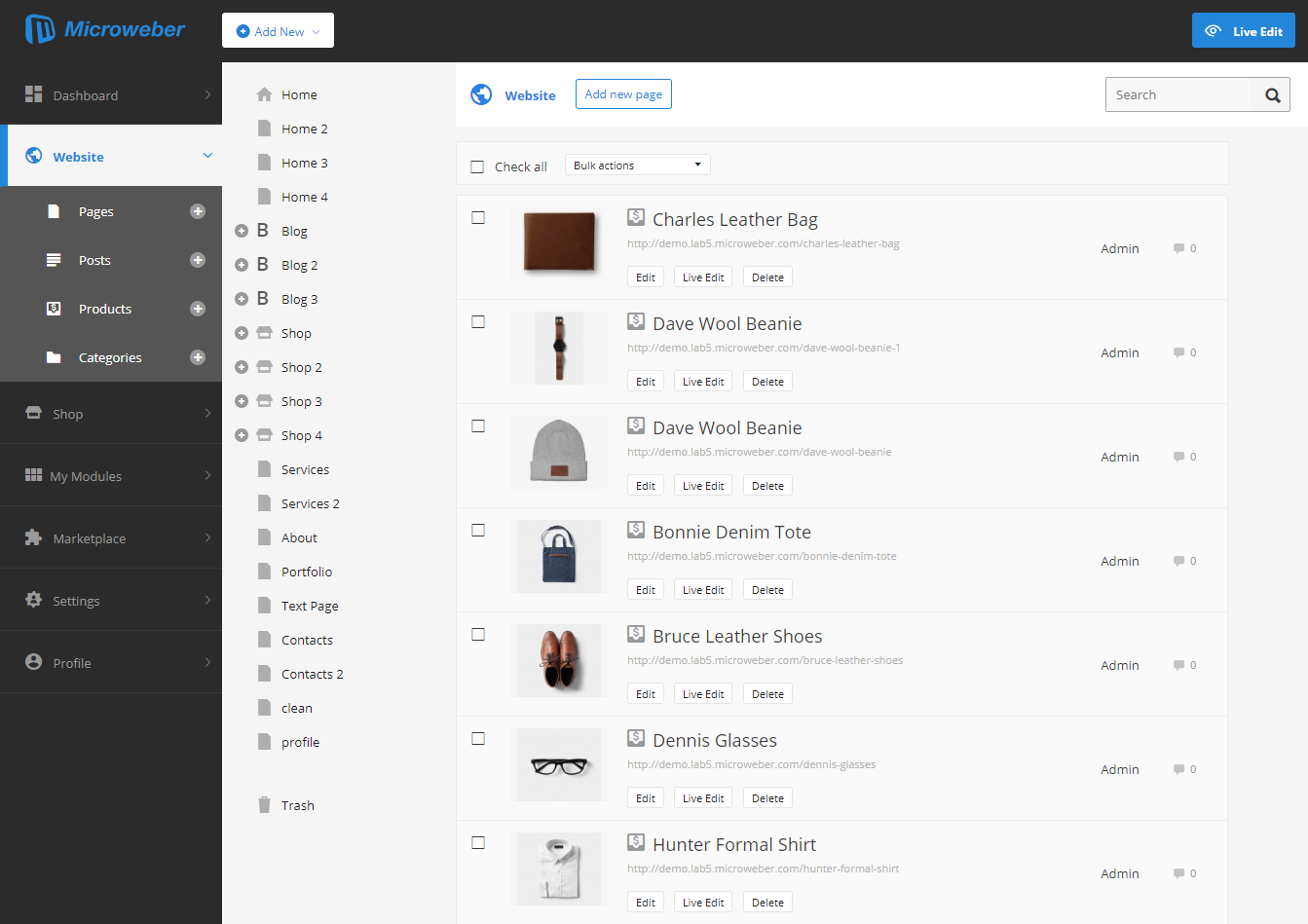This screenshot has width=1308, height=924.
Task: Open the Settings menu item
Action: pyautogui.click(x=111, y=600)
